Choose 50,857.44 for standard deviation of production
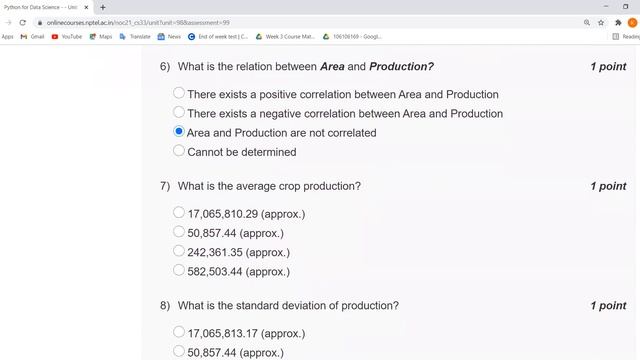This screenshot has height=360, width=640. click(179, 351)
